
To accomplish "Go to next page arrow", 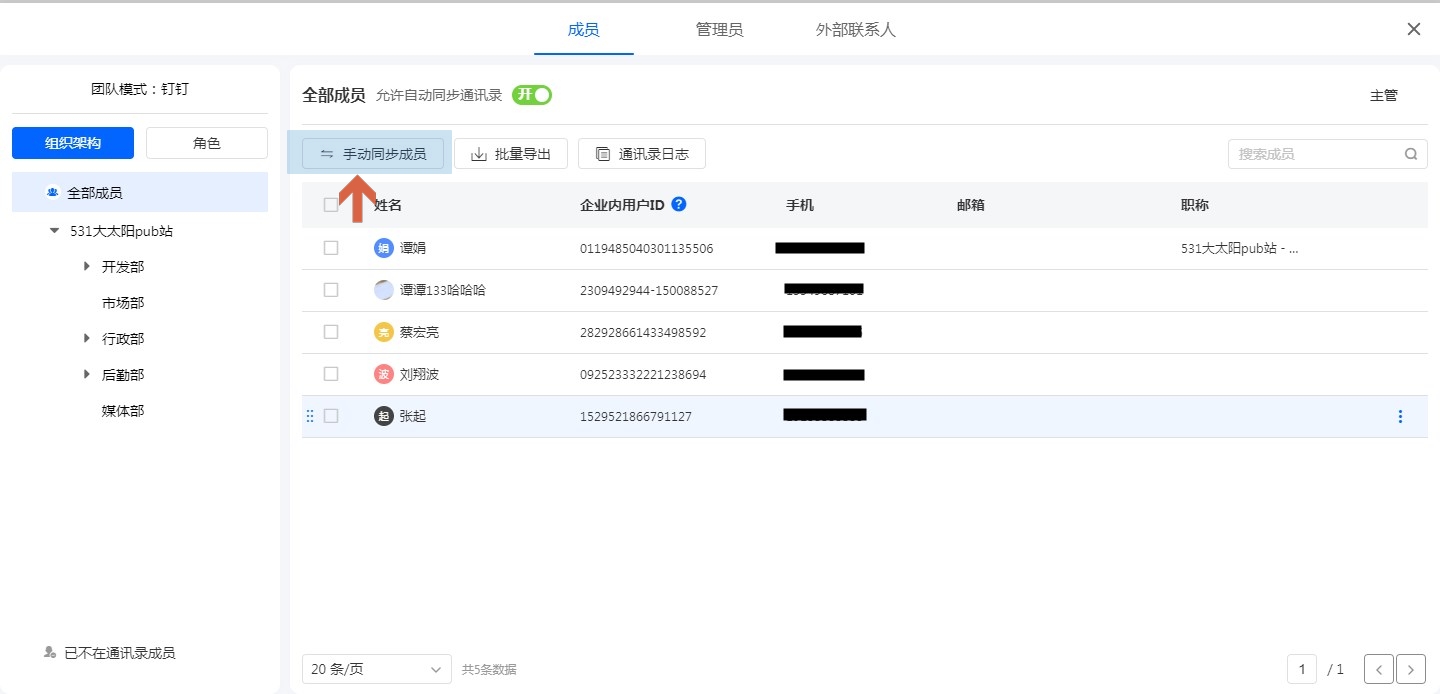I will click(1411, 669).
